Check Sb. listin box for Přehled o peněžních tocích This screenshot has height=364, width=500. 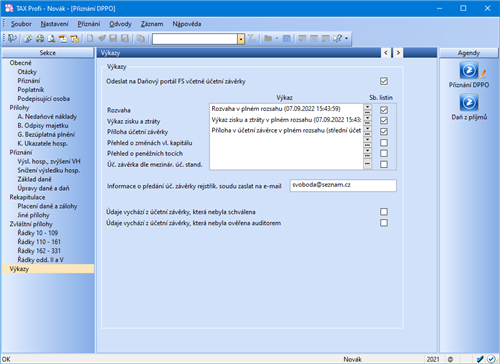click(x=384, y=153)
